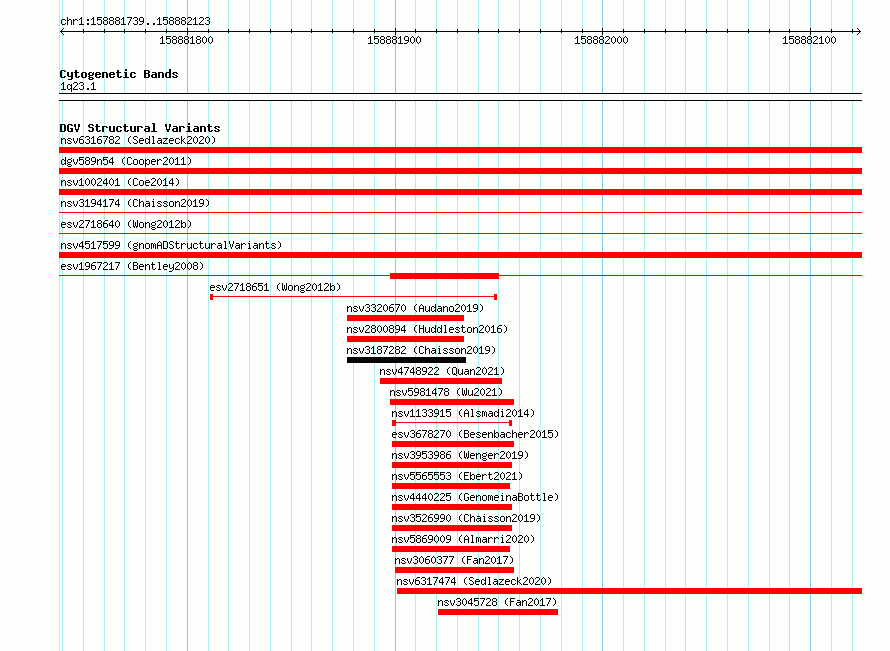The height and width of the screenshot is (651, 890).
Task: Click the red bar of nsv3045728 (Fan2017)
Action: 498,612
